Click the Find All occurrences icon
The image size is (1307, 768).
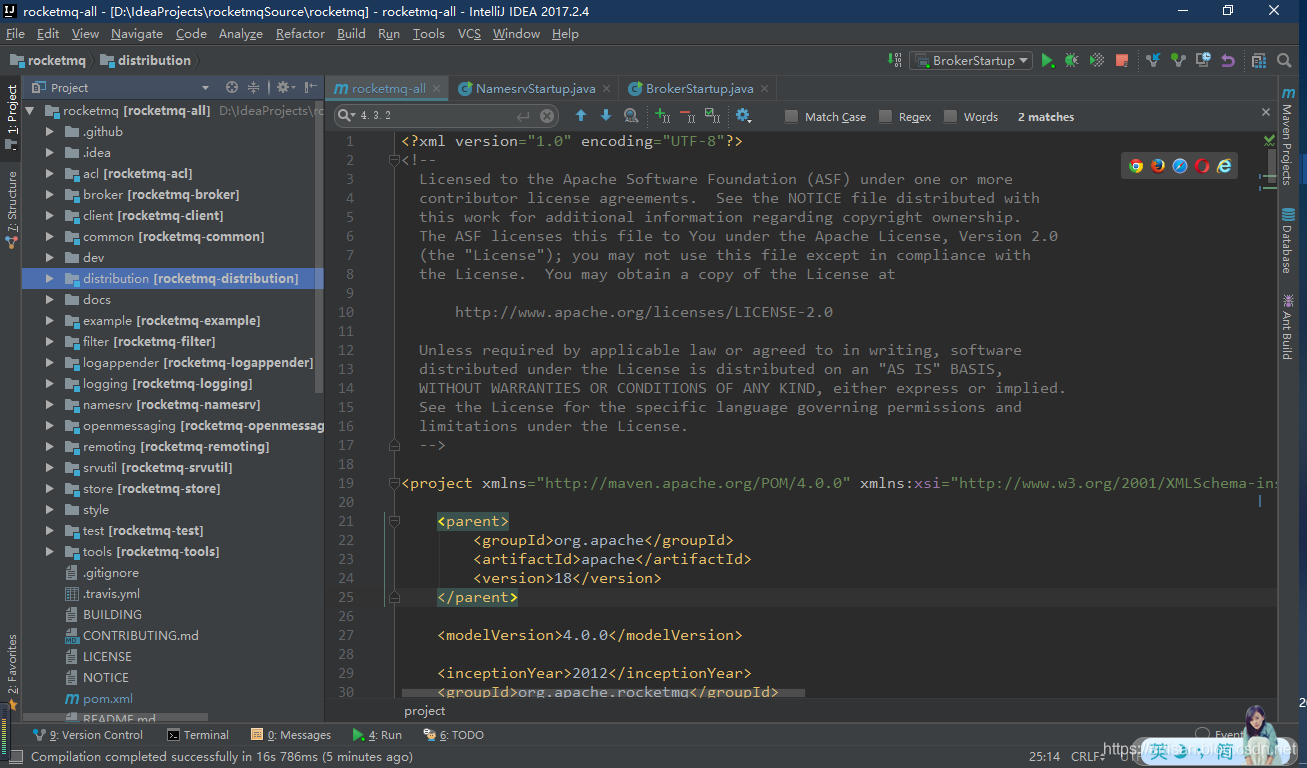[631, 116]
